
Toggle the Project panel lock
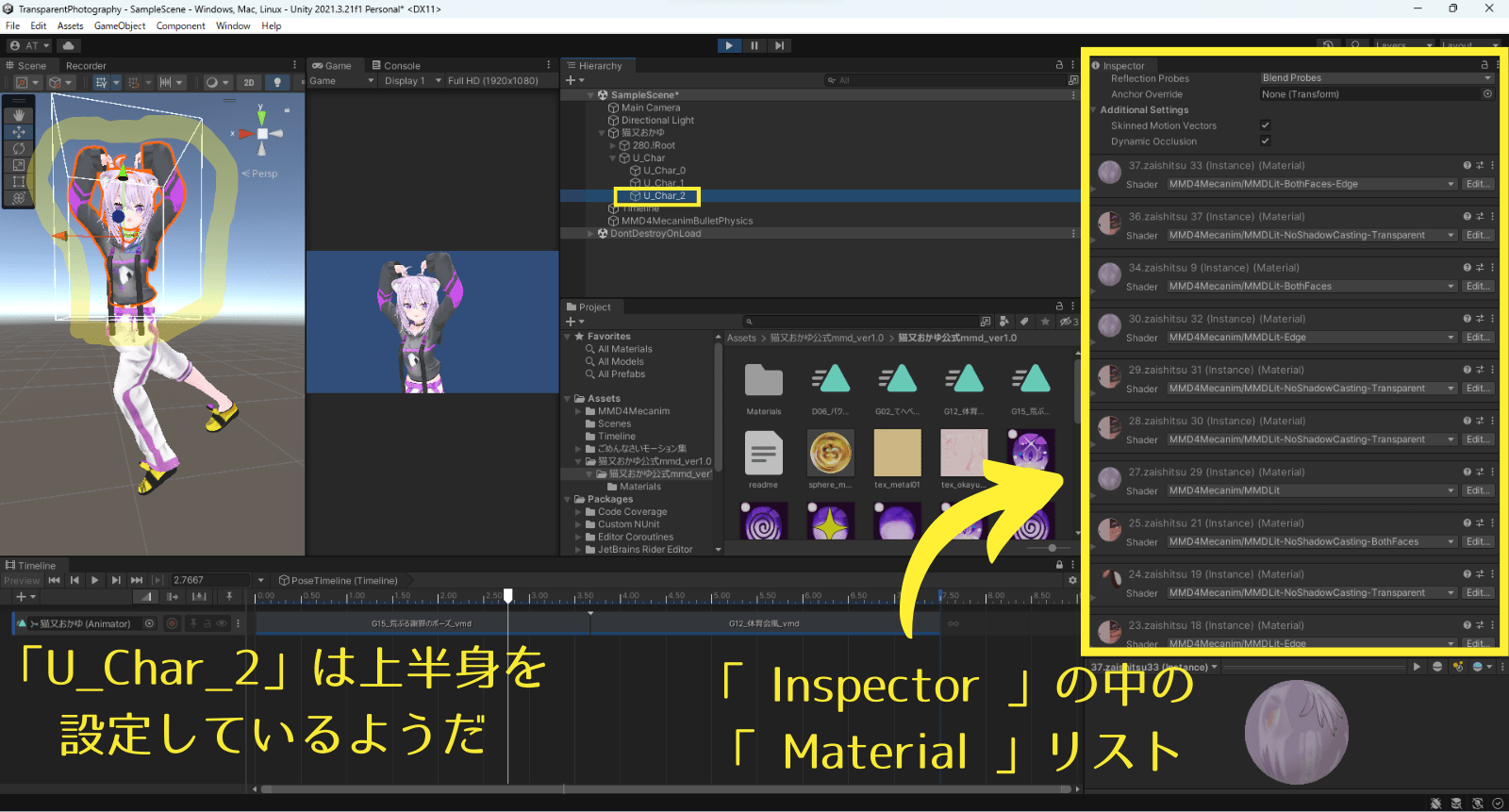[1059, 307]
